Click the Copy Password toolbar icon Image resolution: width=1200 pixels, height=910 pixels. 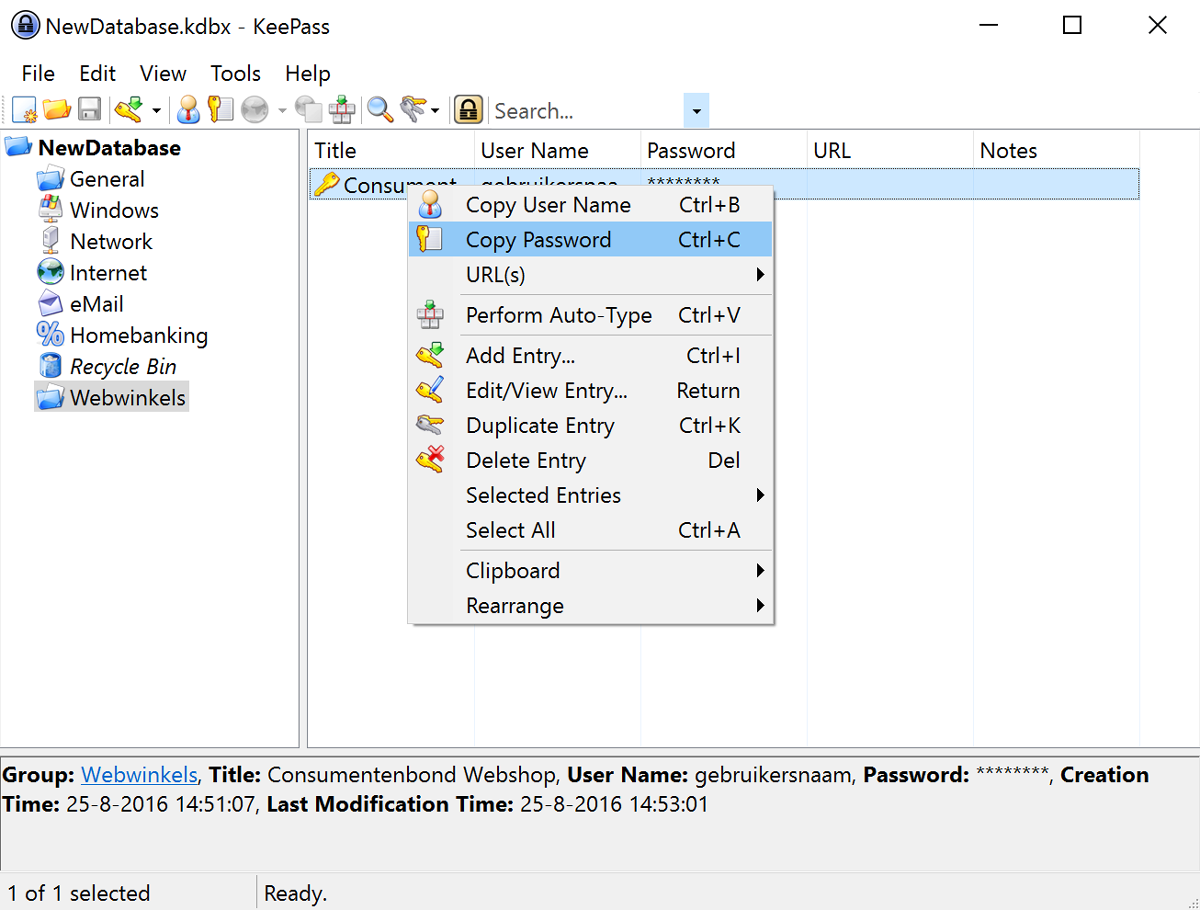[x=220, y=110]
